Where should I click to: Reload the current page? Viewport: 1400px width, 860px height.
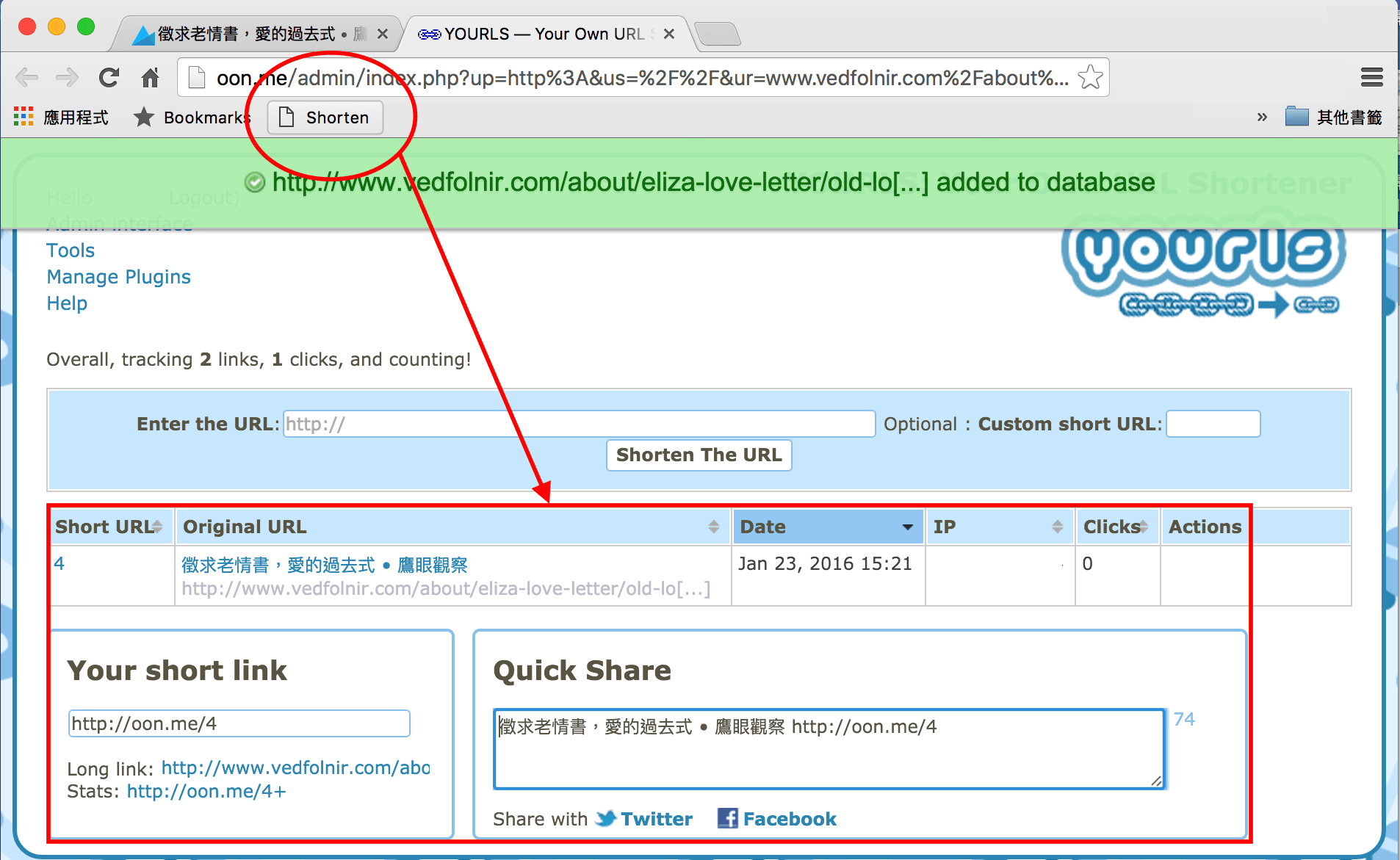109,77
